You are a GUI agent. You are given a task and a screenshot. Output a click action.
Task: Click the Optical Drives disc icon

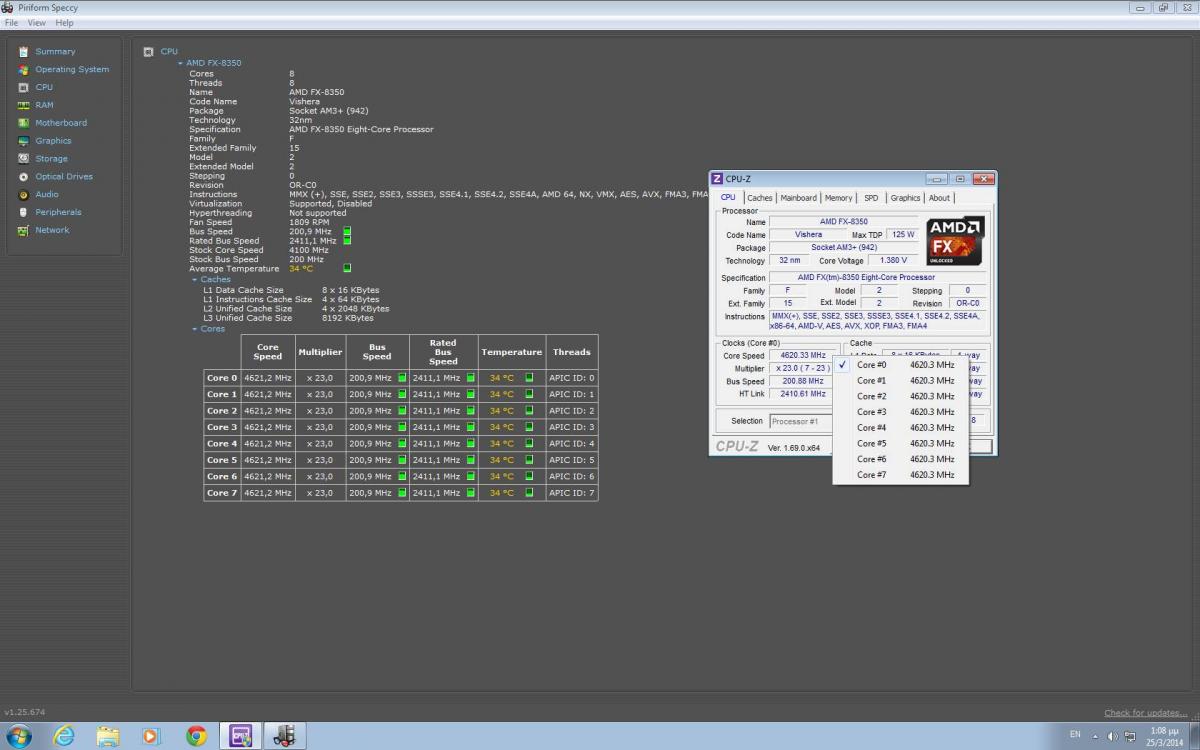23,177
